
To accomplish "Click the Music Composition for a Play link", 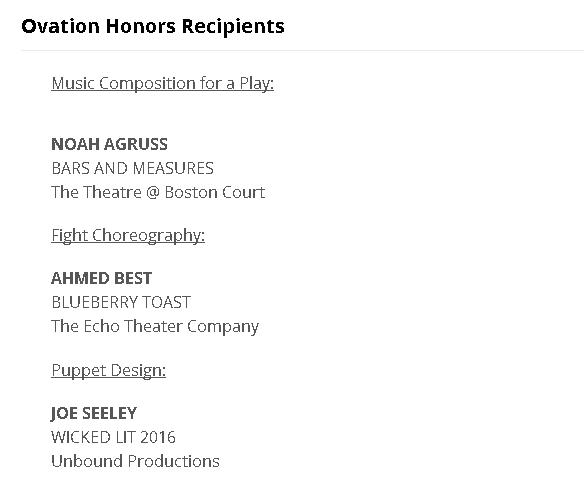I will click(x=163, y=83).
